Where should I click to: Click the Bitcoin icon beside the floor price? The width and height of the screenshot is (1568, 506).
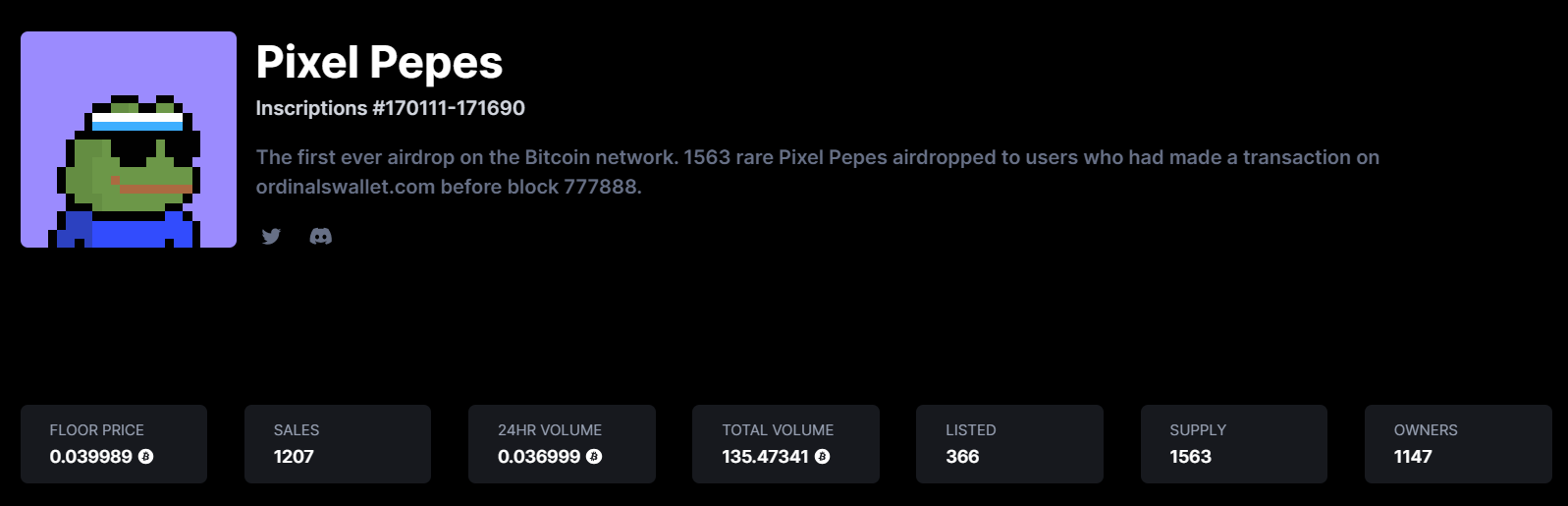146,457
